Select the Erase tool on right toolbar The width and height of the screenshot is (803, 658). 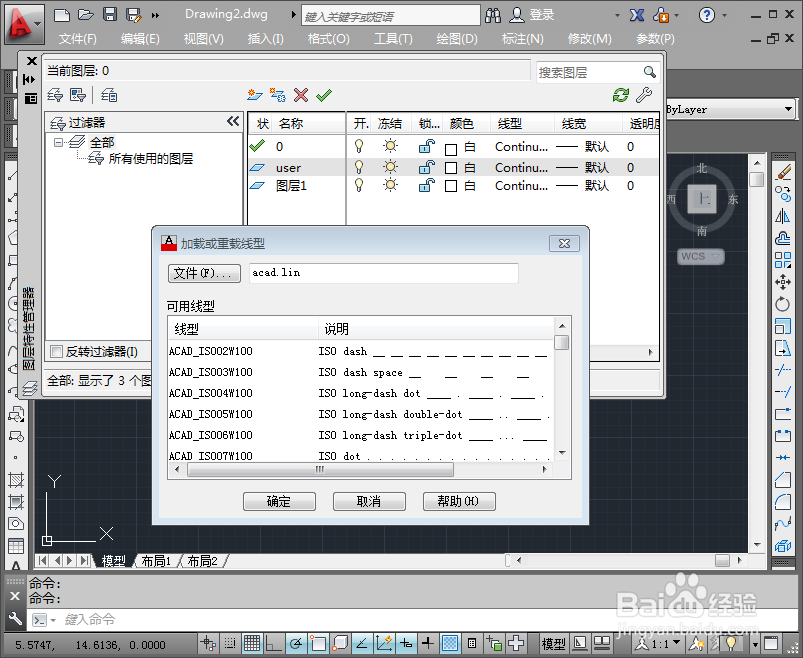(x=783, y=172)
